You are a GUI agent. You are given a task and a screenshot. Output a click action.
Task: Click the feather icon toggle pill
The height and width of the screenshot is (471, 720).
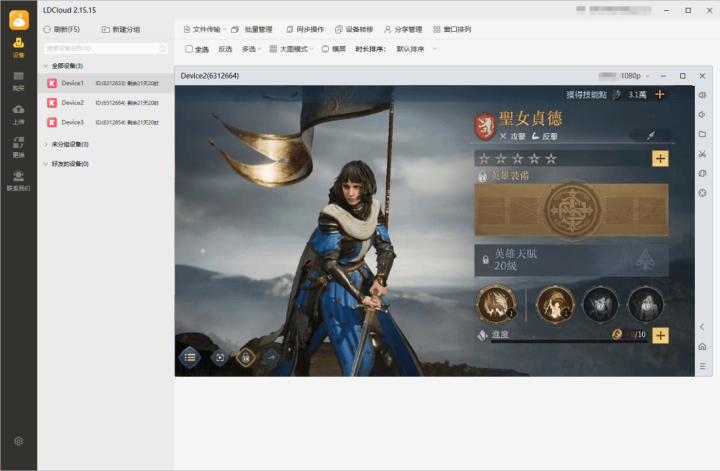pyautogui.click(x=651, y=135)
